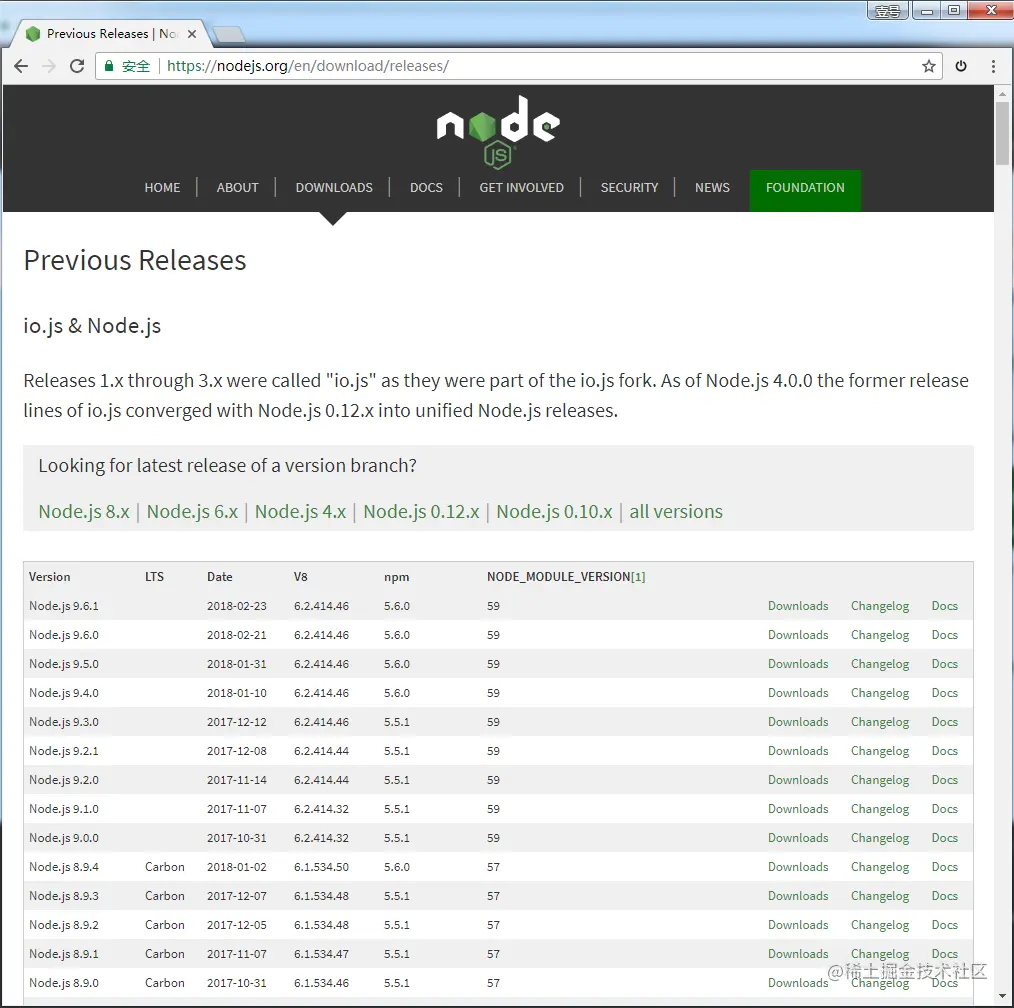Image resolution: width=1014 pixels, height=1008 pixels.
Task: Open the NEWS nav item
Action: coord(712,188)
